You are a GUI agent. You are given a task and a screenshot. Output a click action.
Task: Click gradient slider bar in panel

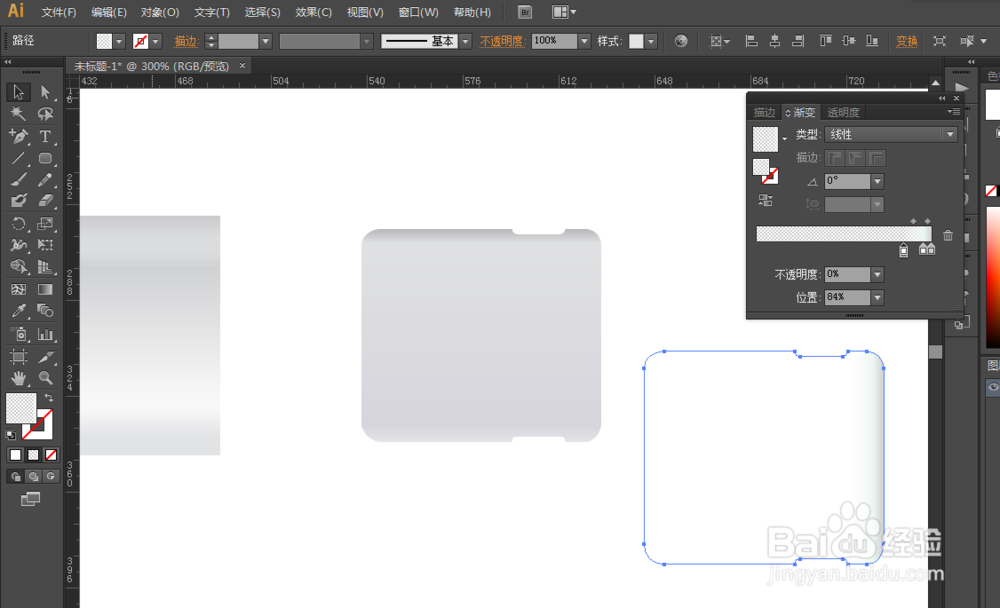click(x=844, y=234)
